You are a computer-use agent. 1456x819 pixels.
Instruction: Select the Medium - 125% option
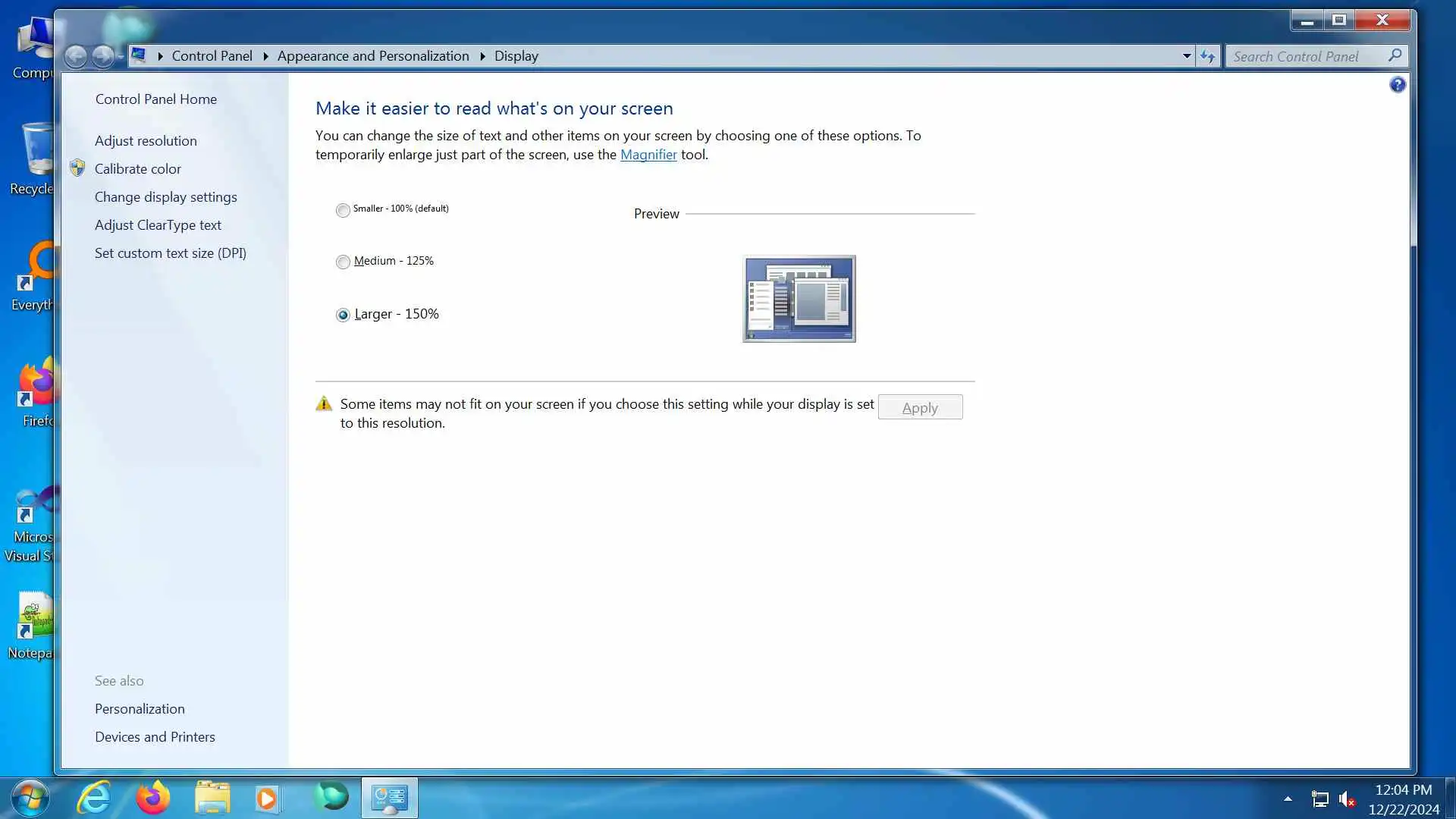[343, 262]
